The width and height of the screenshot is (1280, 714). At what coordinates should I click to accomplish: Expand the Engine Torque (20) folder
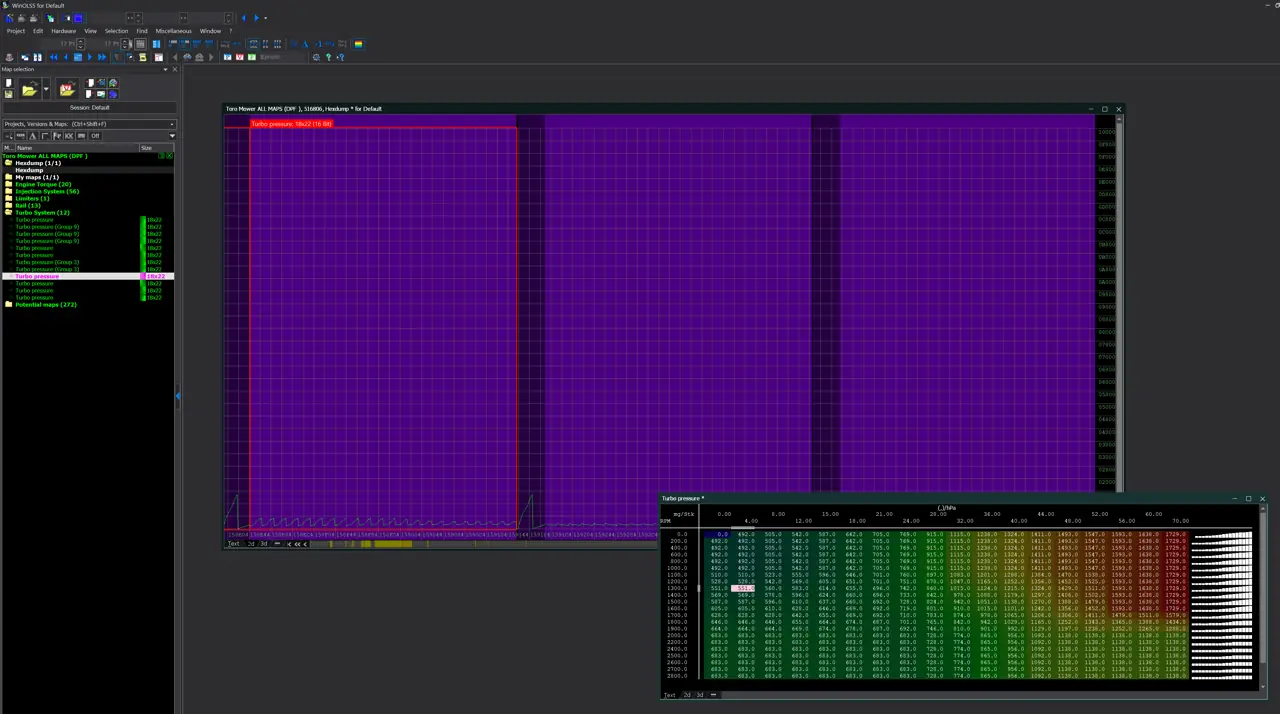tap(43, 184)
